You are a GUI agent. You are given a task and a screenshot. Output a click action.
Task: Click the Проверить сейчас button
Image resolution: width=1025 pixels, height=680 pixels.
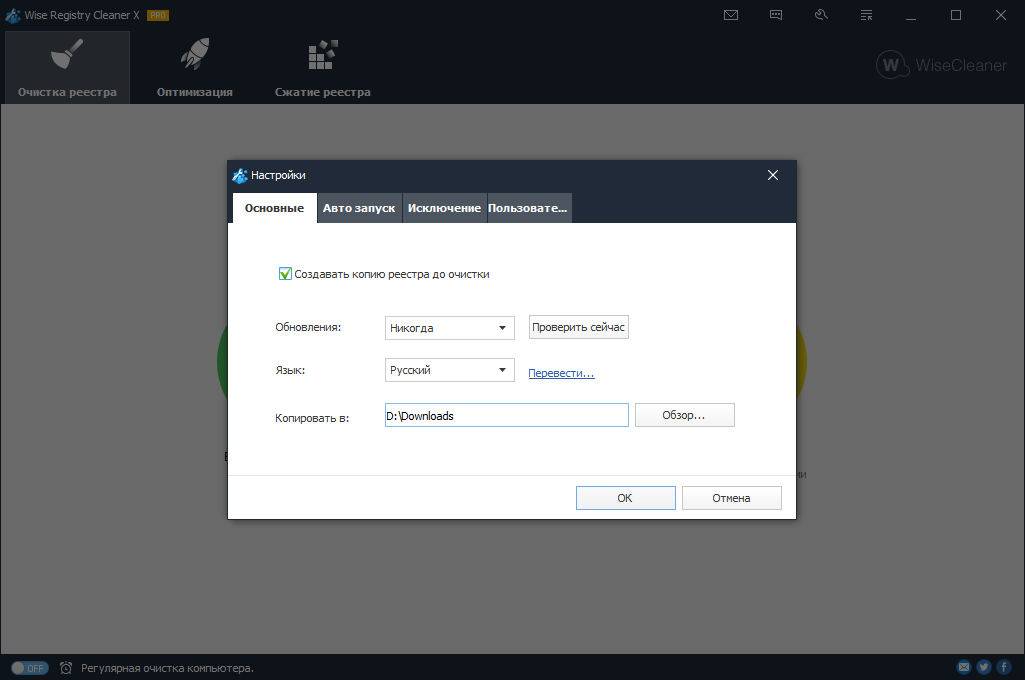point(579,327)
